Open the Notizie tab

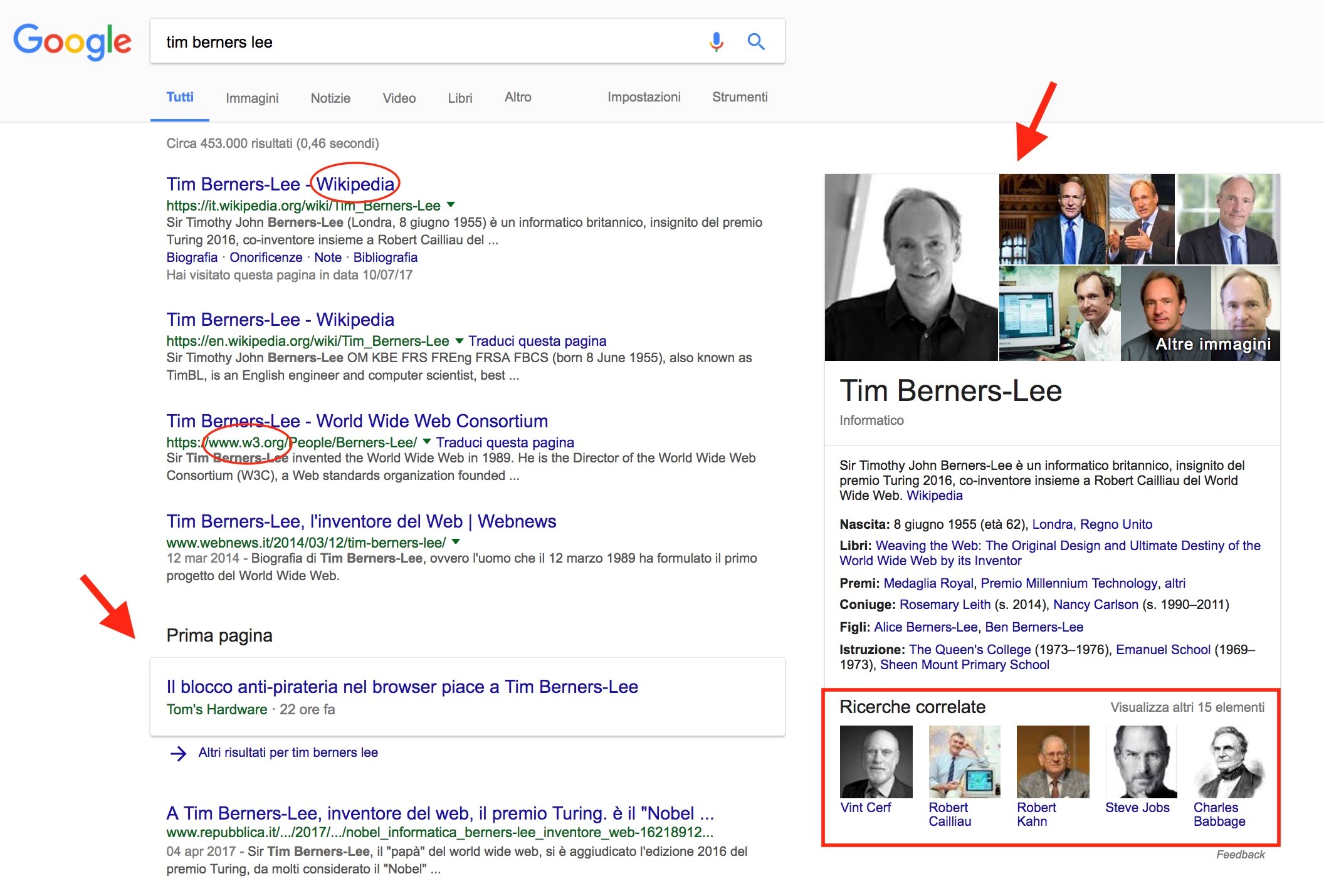pyautogui.click(x=330, y=98)
